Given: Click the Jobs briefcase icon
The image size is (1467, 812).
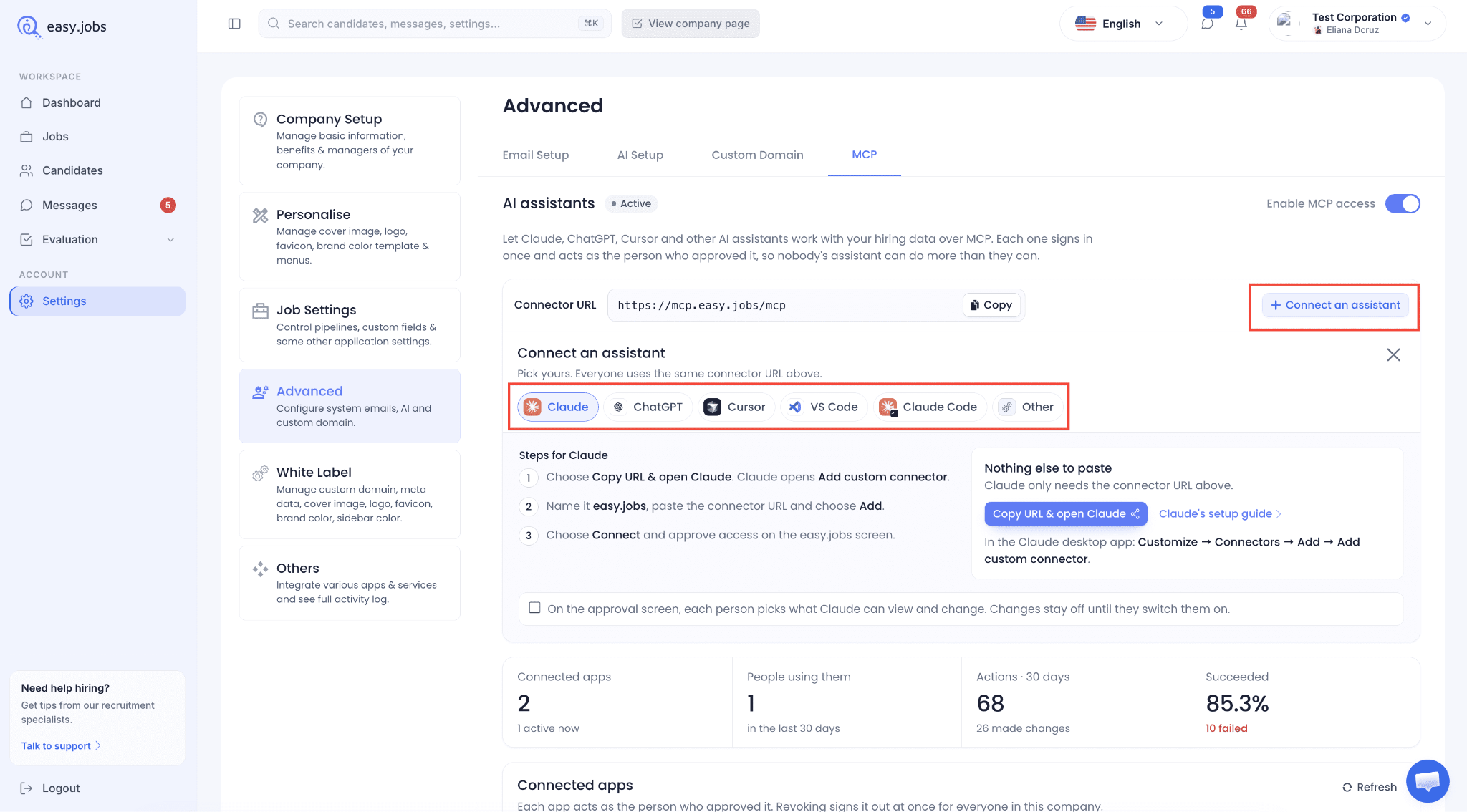Looking at the screenshot, I should (x=27, y=137).
